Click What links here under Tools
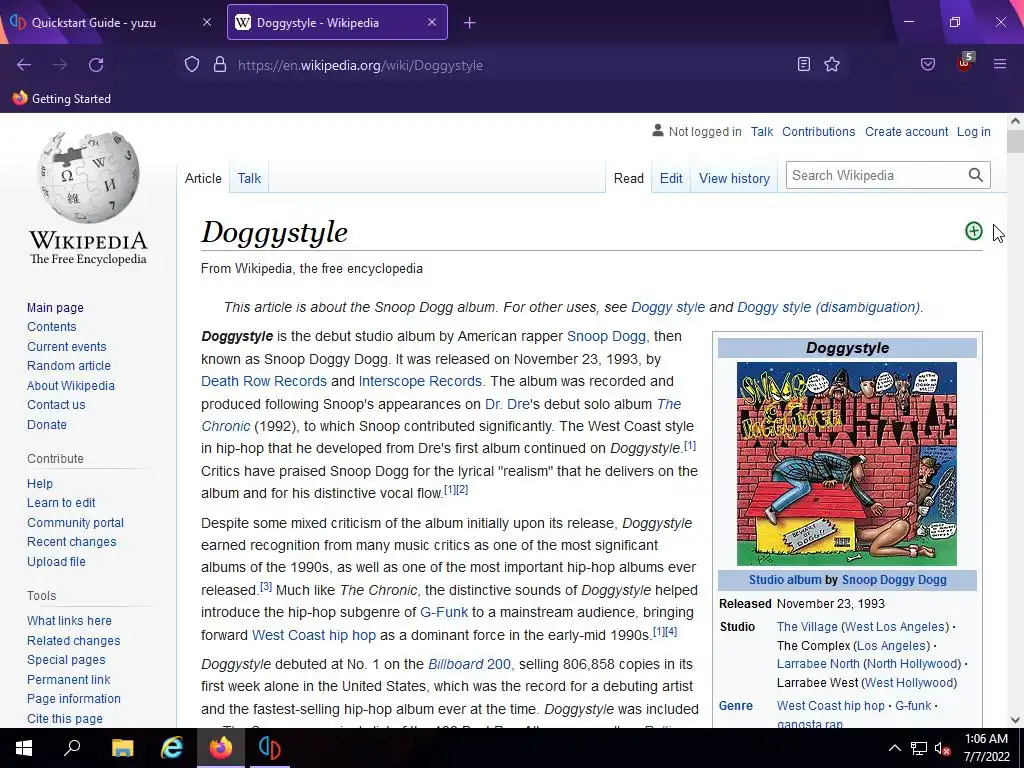The width and height of the screenshot is (1024, 768). (x=69, y=620)
